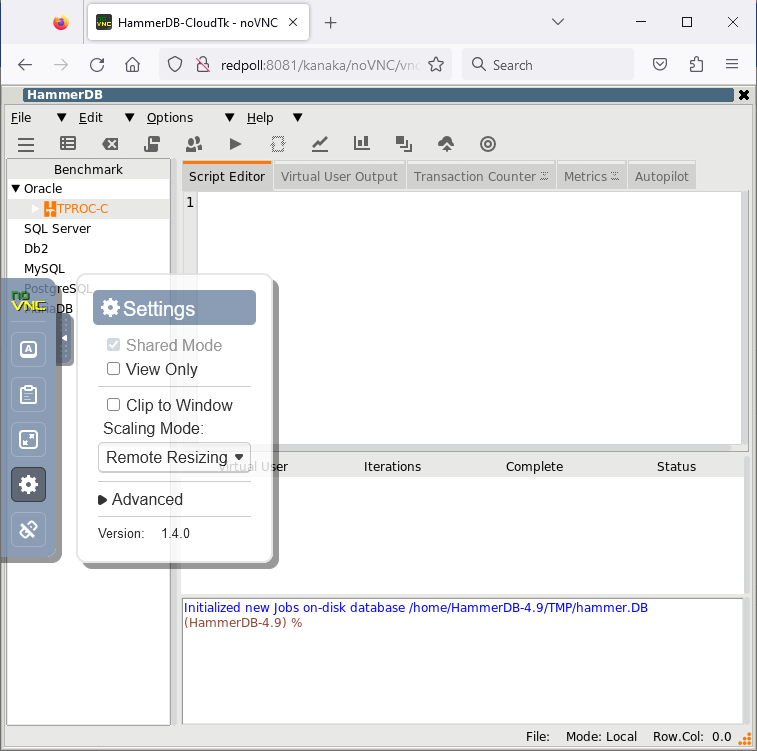The image size is (757, 751).
Task: Open the Scaling Mode dropdown
Action: coord(174,457)
